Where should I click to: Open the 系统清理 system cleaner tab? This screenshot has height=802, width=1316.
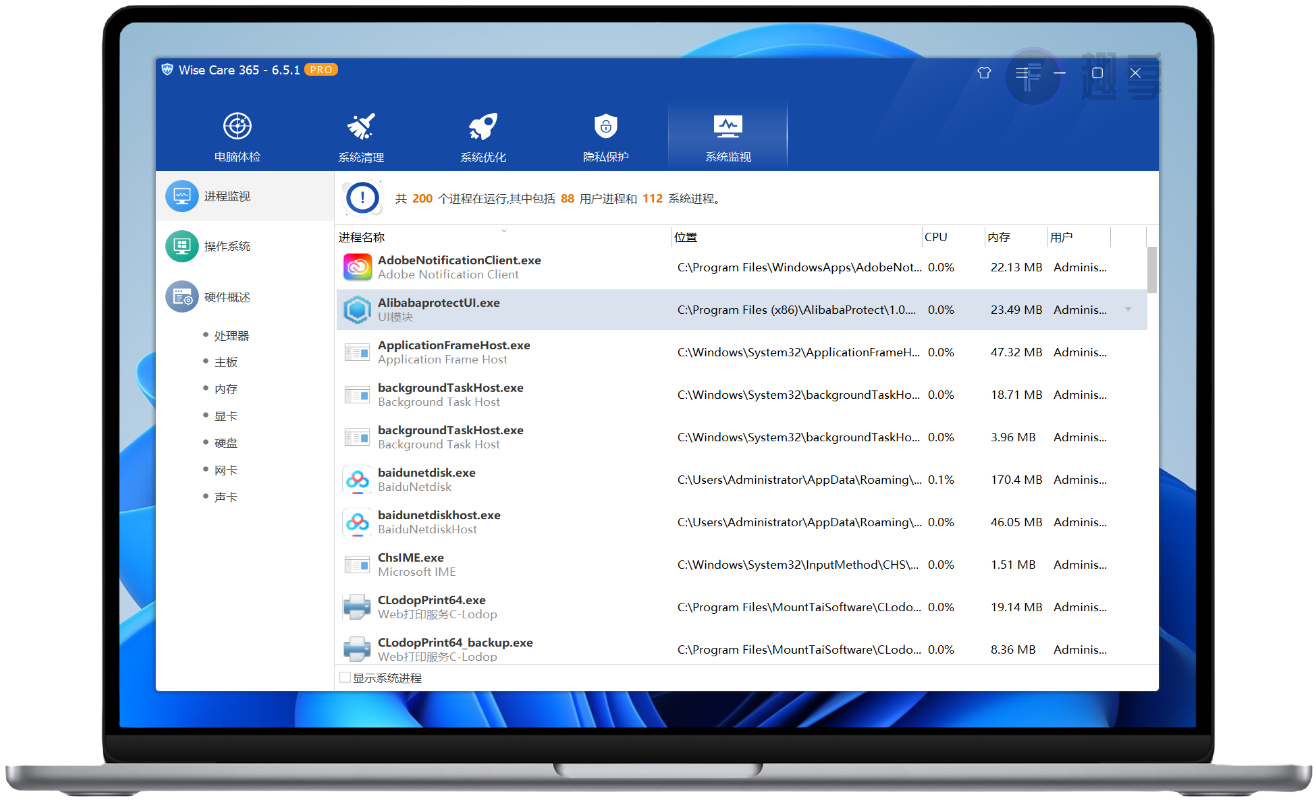coord(361,137)
